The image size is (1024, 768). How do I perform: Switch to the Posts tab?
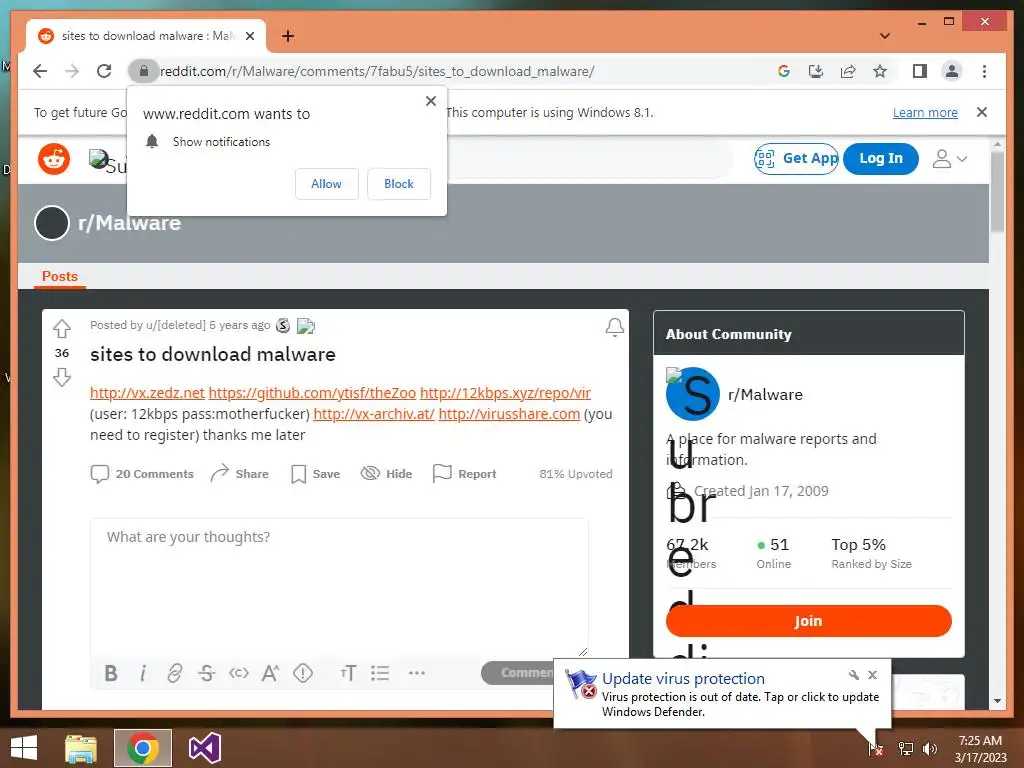tap(59, 276)
